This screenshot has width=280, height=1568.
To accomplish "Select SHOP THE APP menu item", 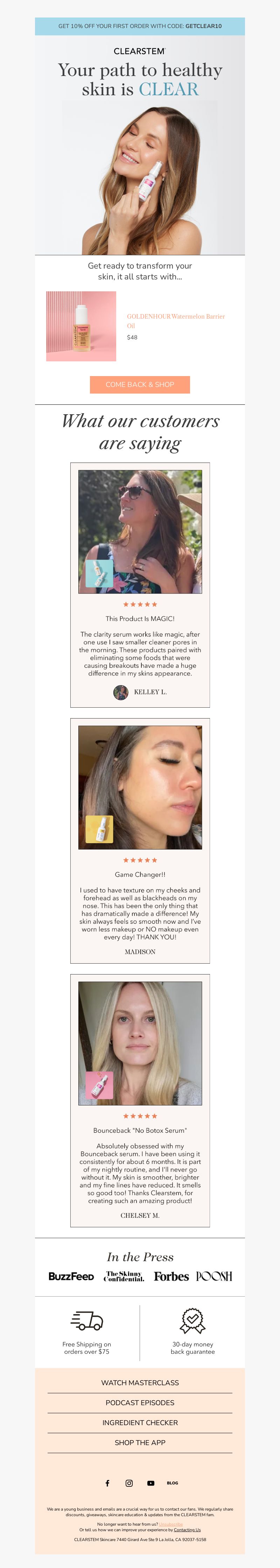I will [140, 1443].
